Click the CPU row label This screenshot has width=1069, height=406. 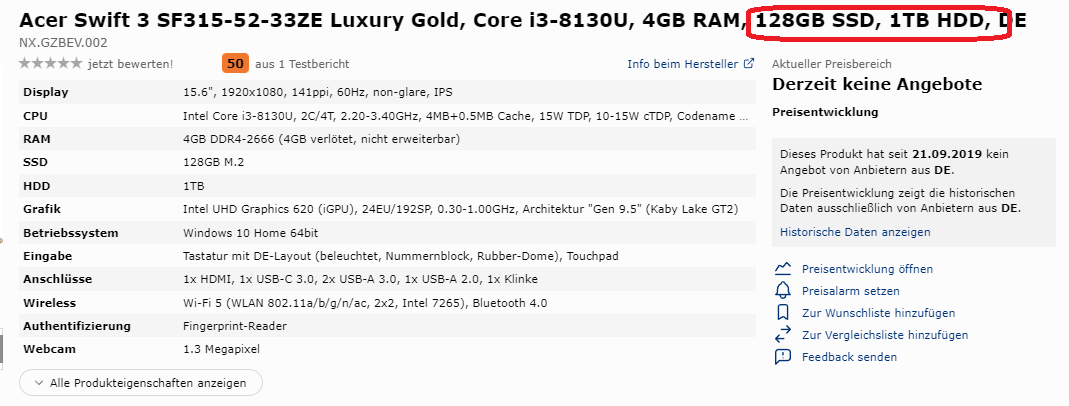point(35,116)
